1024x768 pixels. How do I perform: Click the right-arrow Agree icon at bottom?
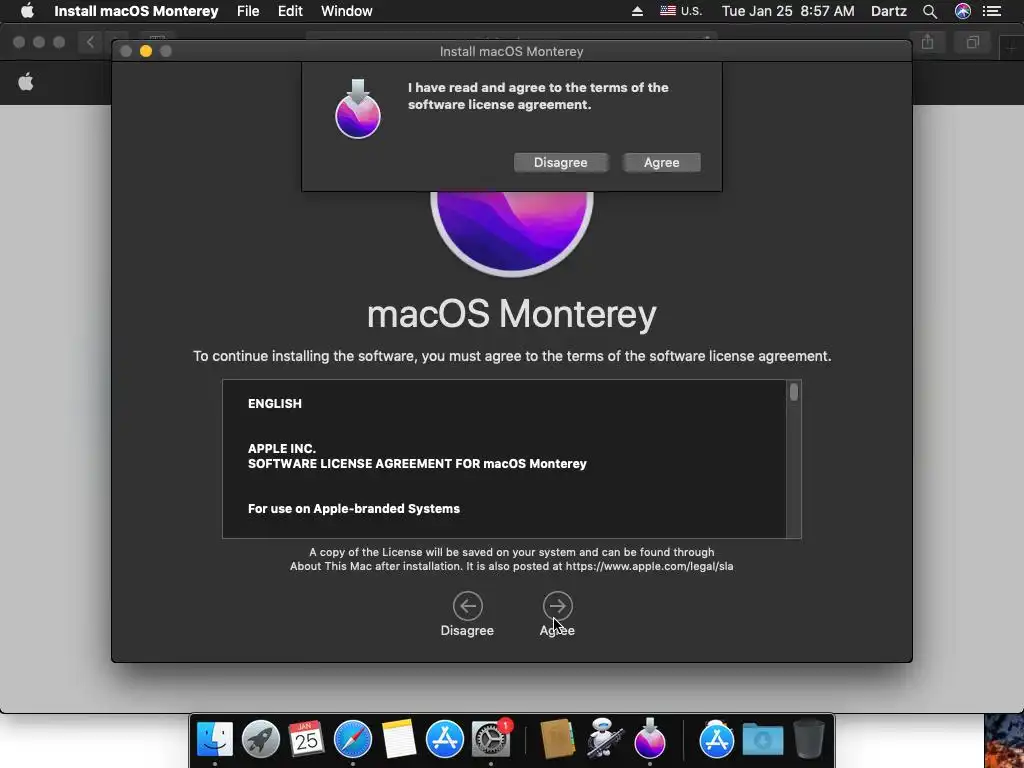[557, 606]
